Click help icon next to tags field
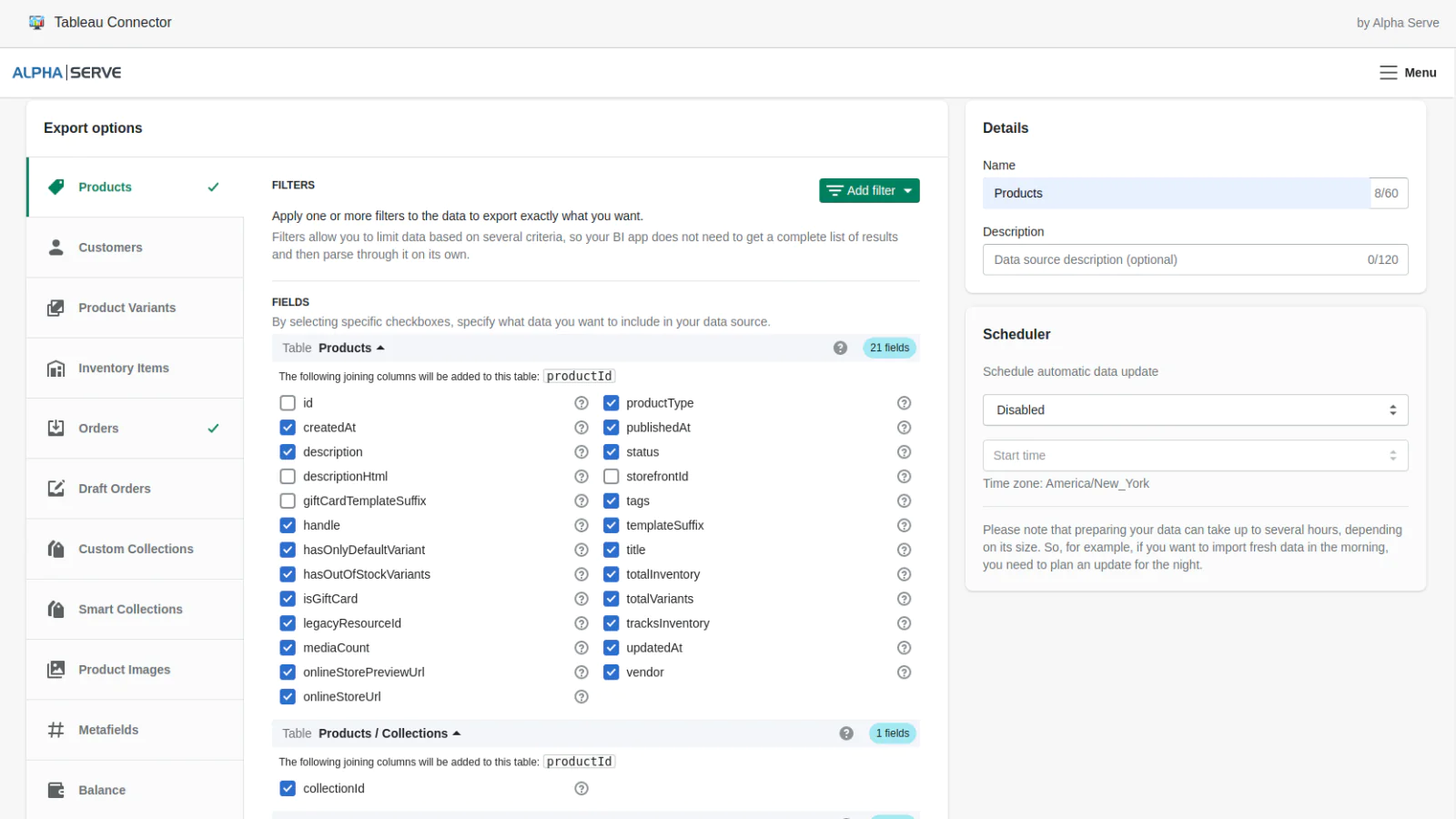Viewport: 1456px width, 819px height. pos(904,501)
